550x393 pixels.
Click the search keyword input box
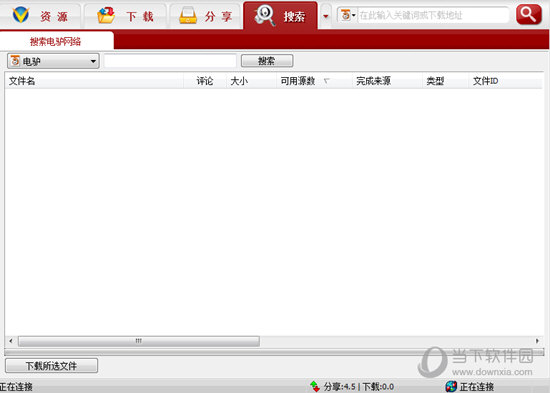tap(170, 61)
